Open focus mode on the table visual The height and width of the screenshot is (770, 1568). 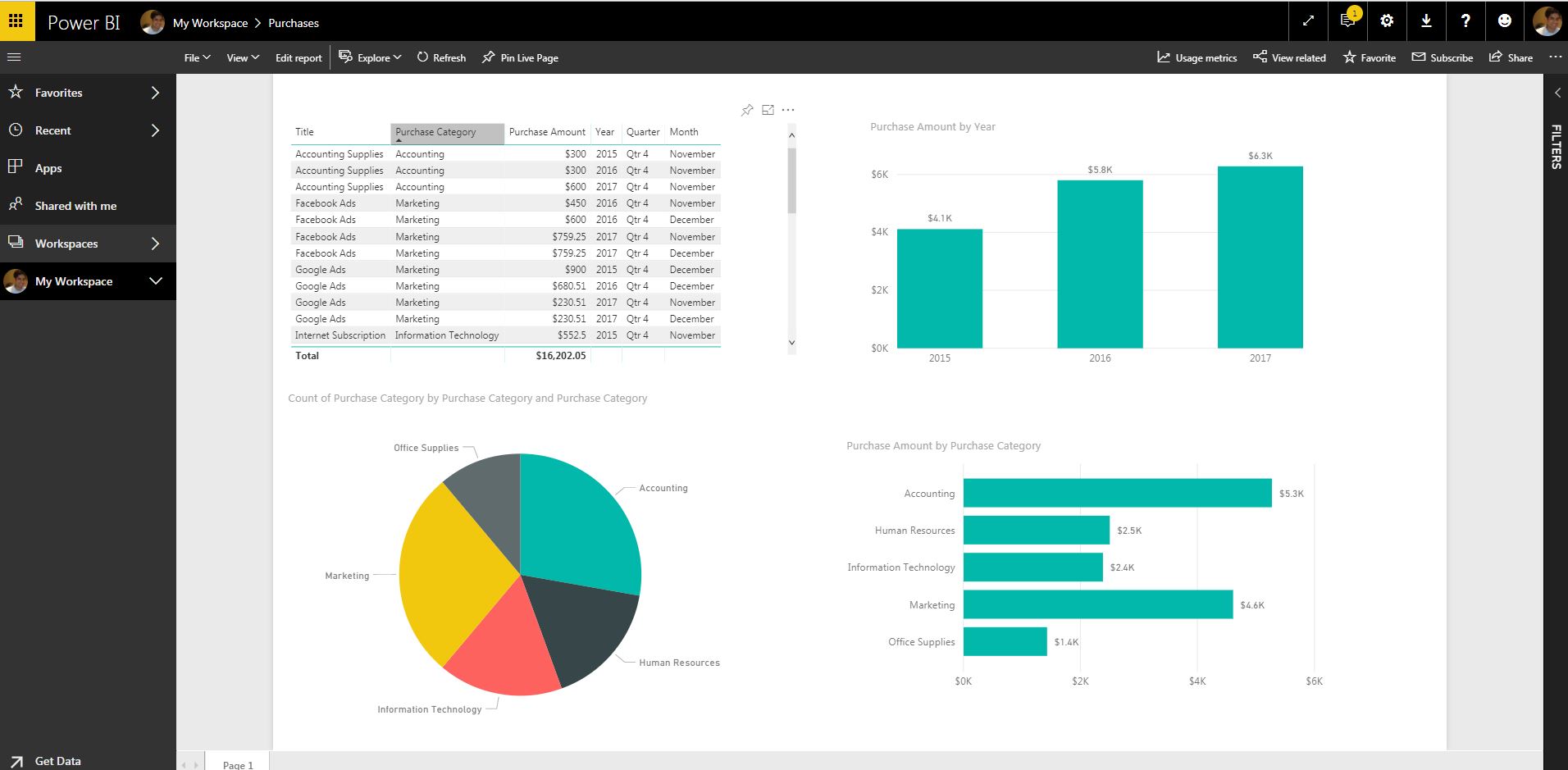point(768,110)
